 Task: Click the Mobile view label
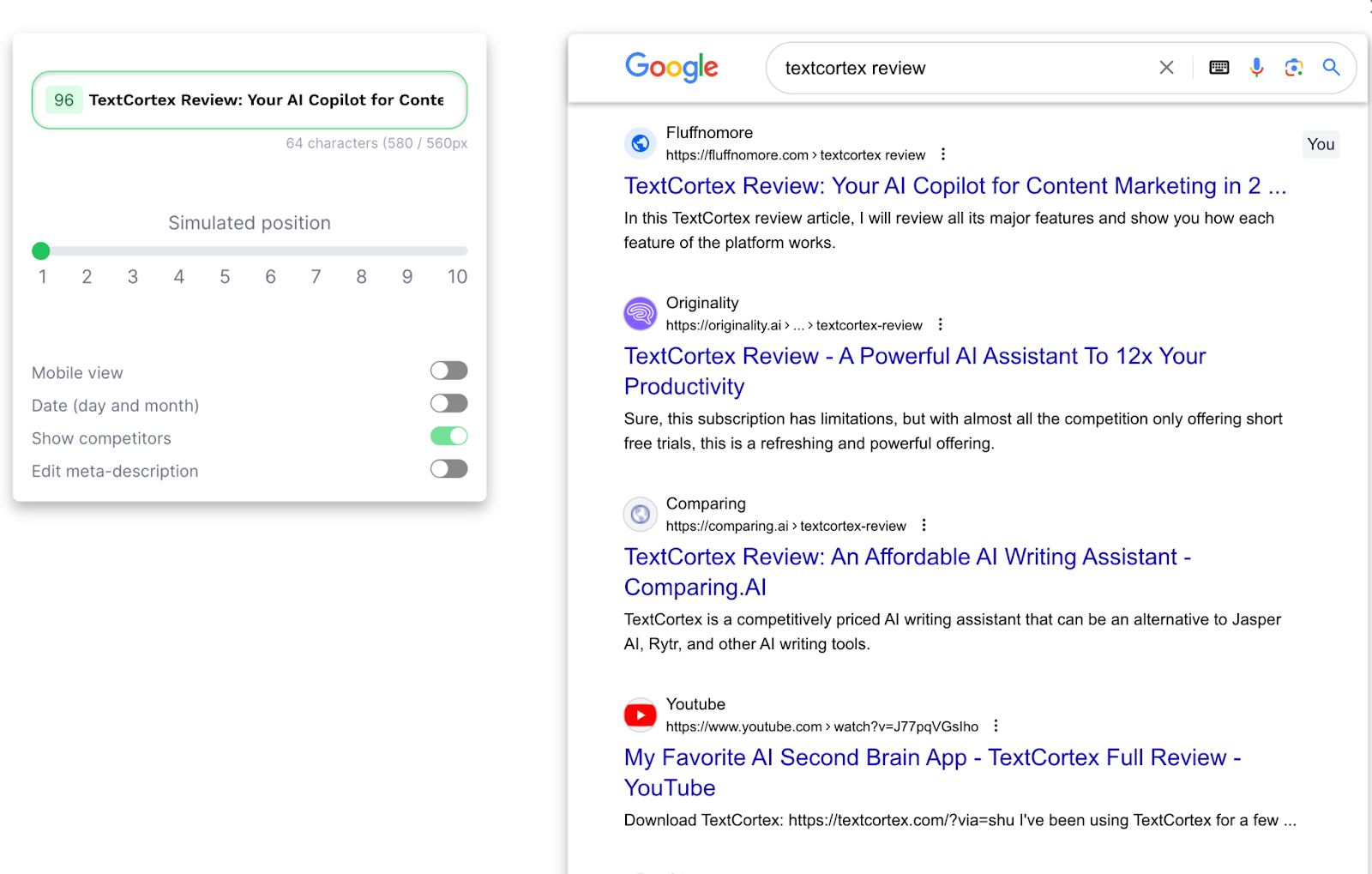(77, 373)
